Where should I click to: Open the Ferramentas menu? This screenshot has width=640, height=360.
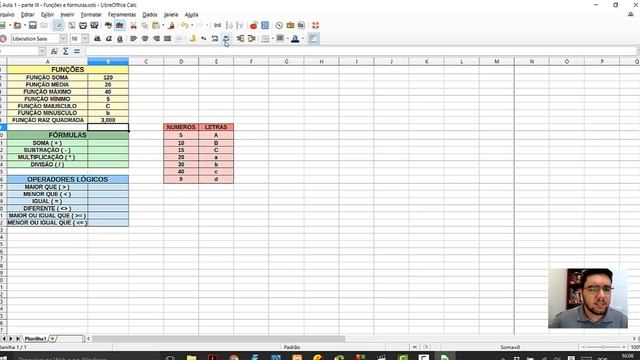(122, 15)
